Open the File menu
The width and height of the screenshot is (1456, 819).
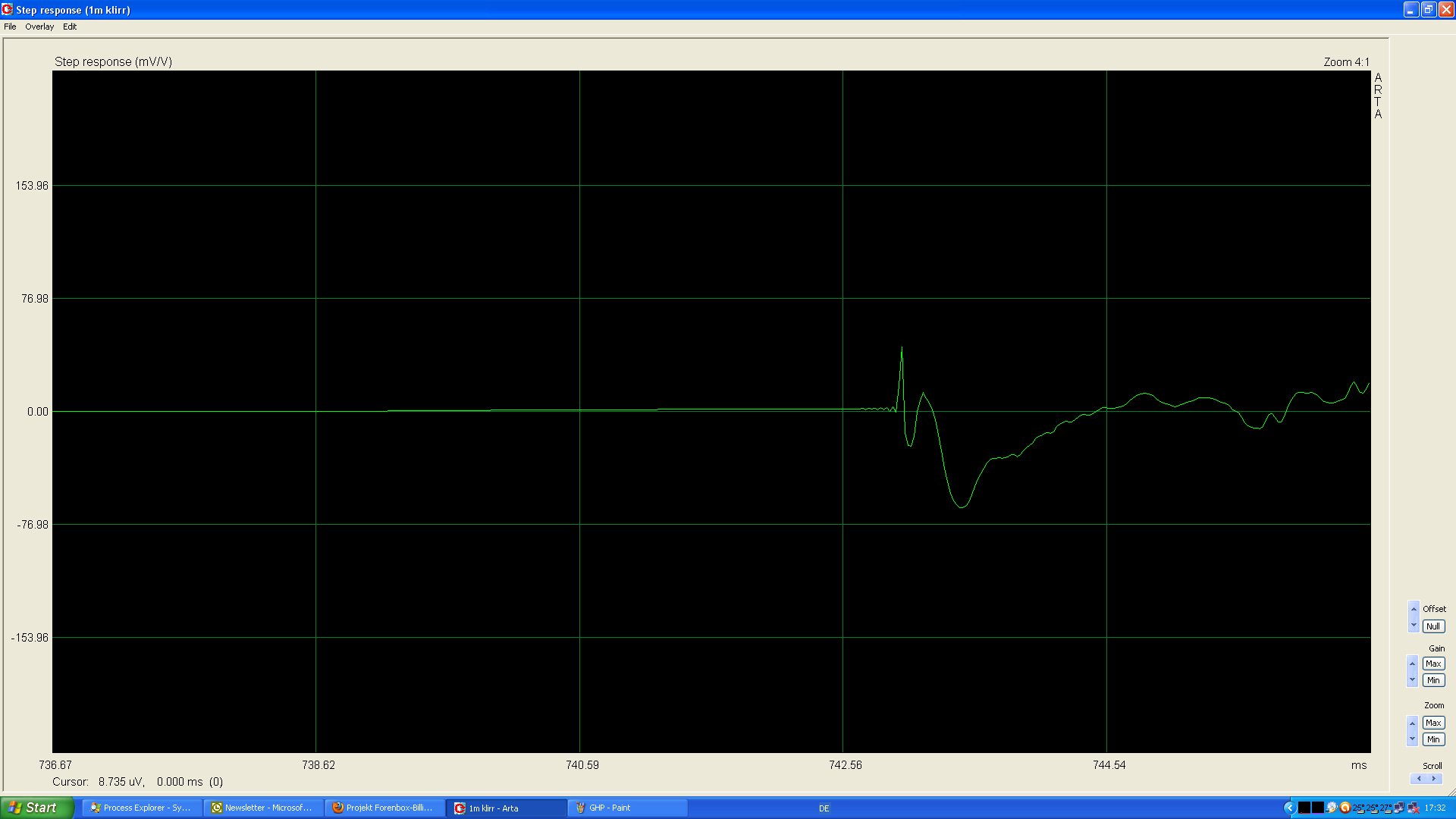10,27
